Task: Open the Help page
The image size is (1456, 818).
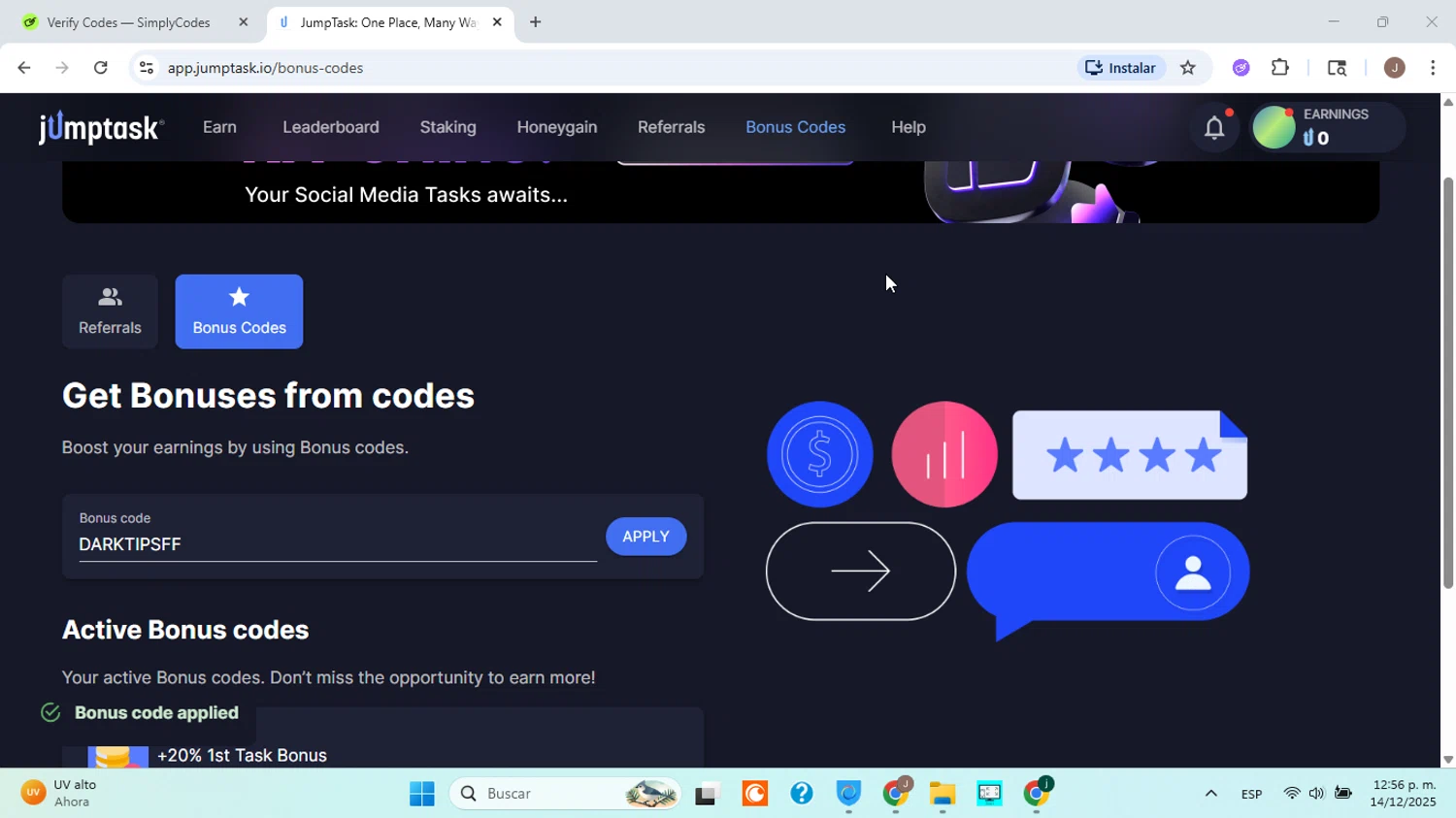Action: pos(909,127)
